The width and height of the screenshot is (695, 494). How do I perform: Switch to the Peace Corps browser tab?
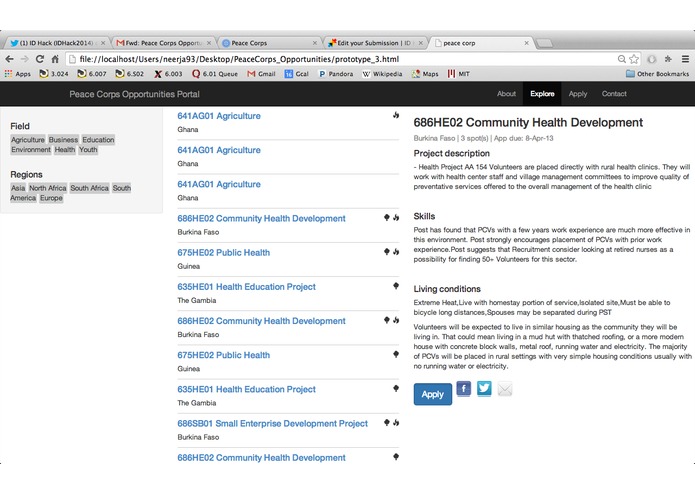pyautogui.click(x=269, y=43)
